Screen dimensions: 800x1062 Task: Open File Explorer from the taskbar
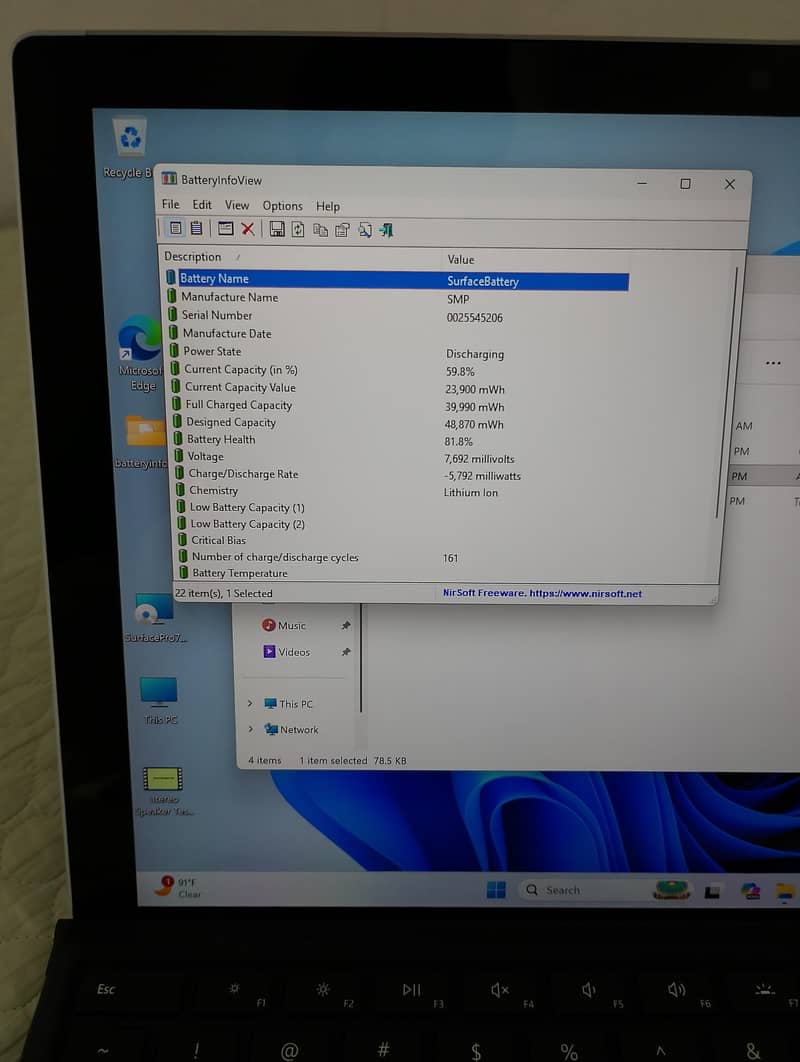pyautogui.click(x=786, y=893)
